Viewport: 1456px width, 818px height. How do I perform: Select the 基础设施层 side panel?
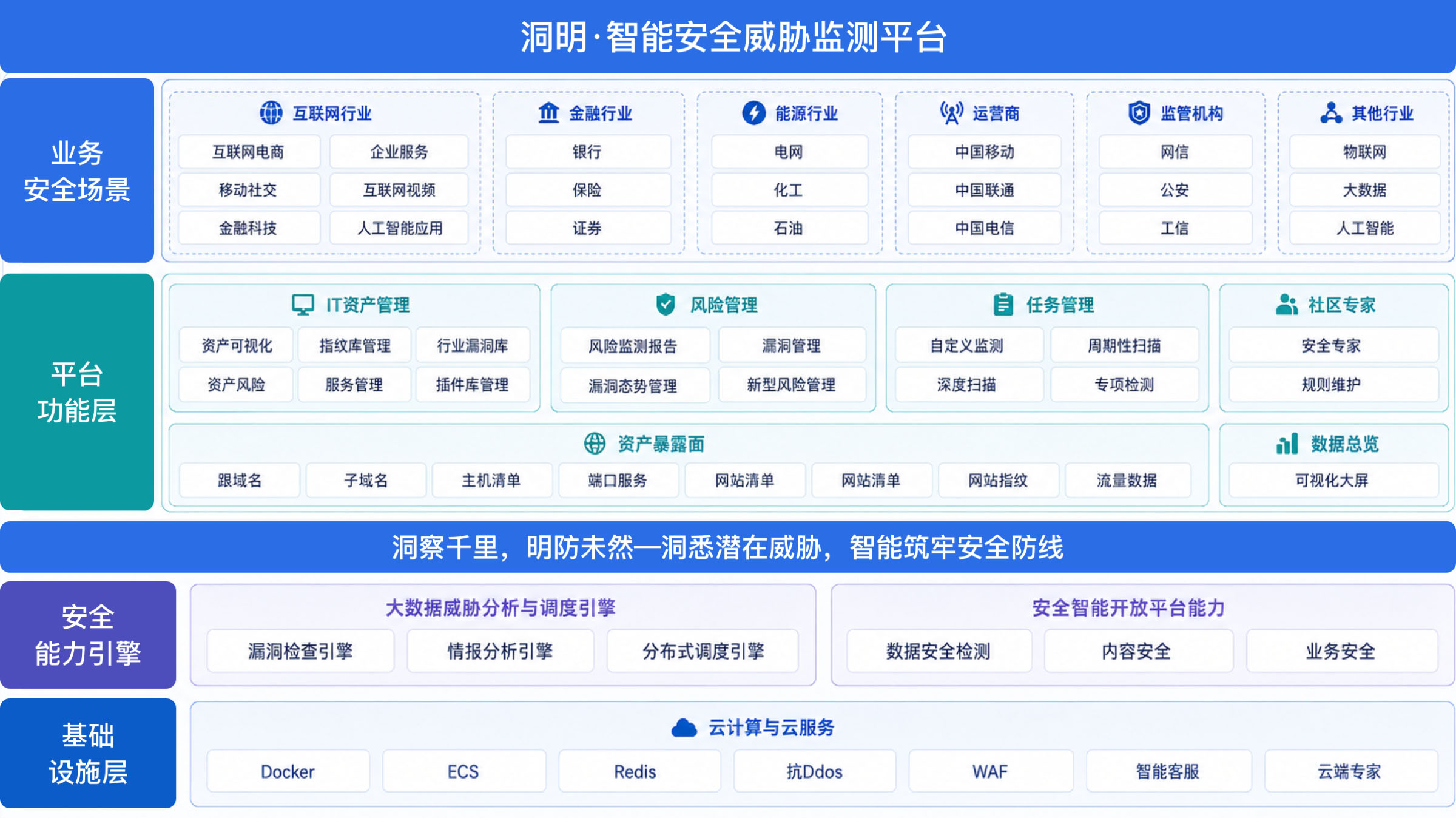(x=88, y=753)
